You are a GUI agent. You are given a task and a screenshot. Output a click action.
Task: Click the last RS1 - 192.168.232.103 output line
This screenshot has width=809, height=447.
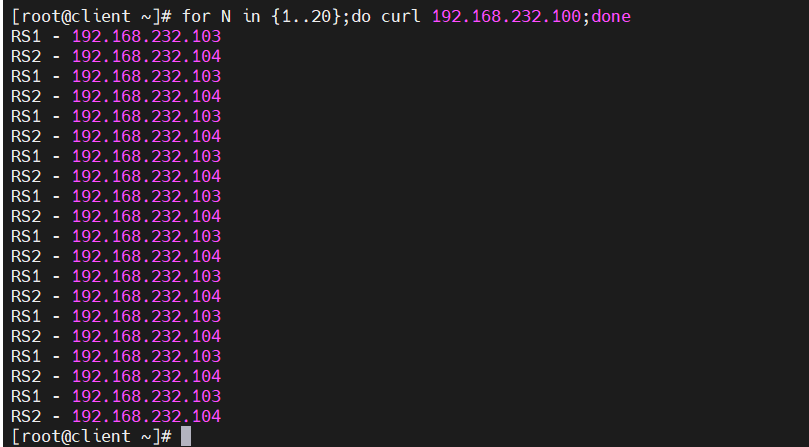point(116,396)
